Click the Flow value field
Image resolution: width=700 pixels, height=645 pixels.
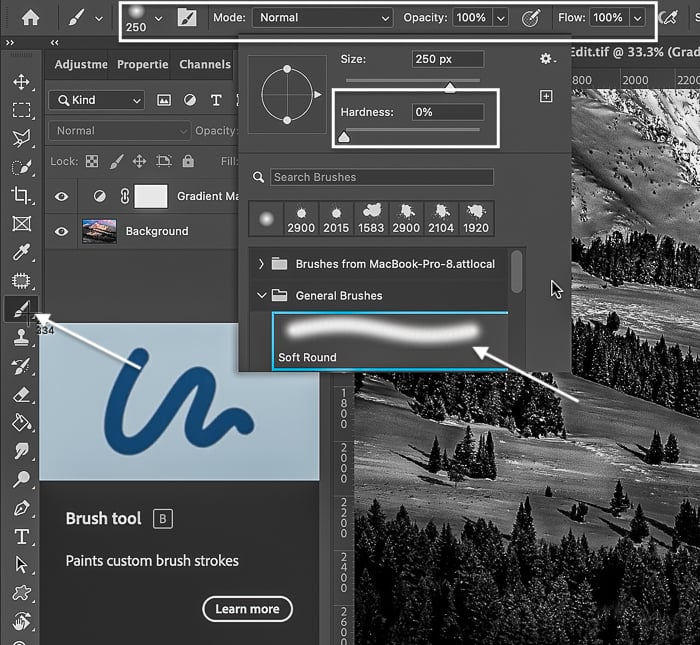(x=609, y=18)
